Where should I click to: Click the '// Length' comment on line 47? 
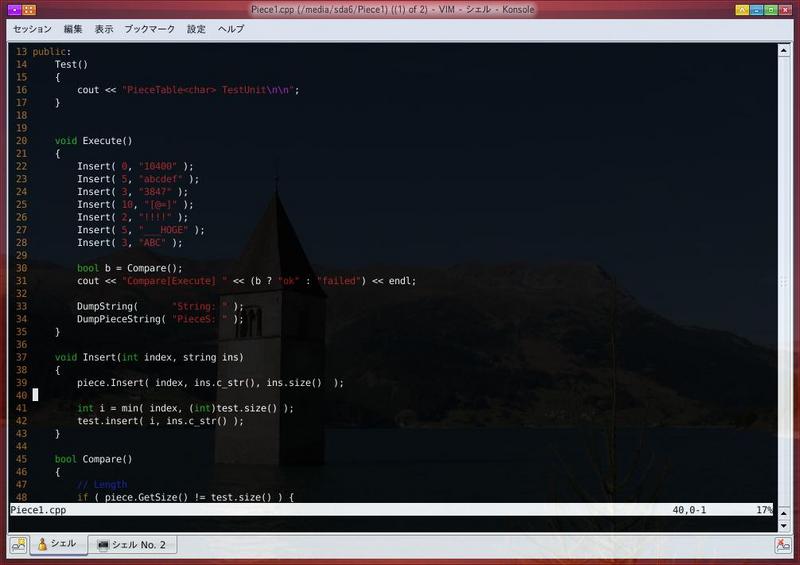pos(102,484)
